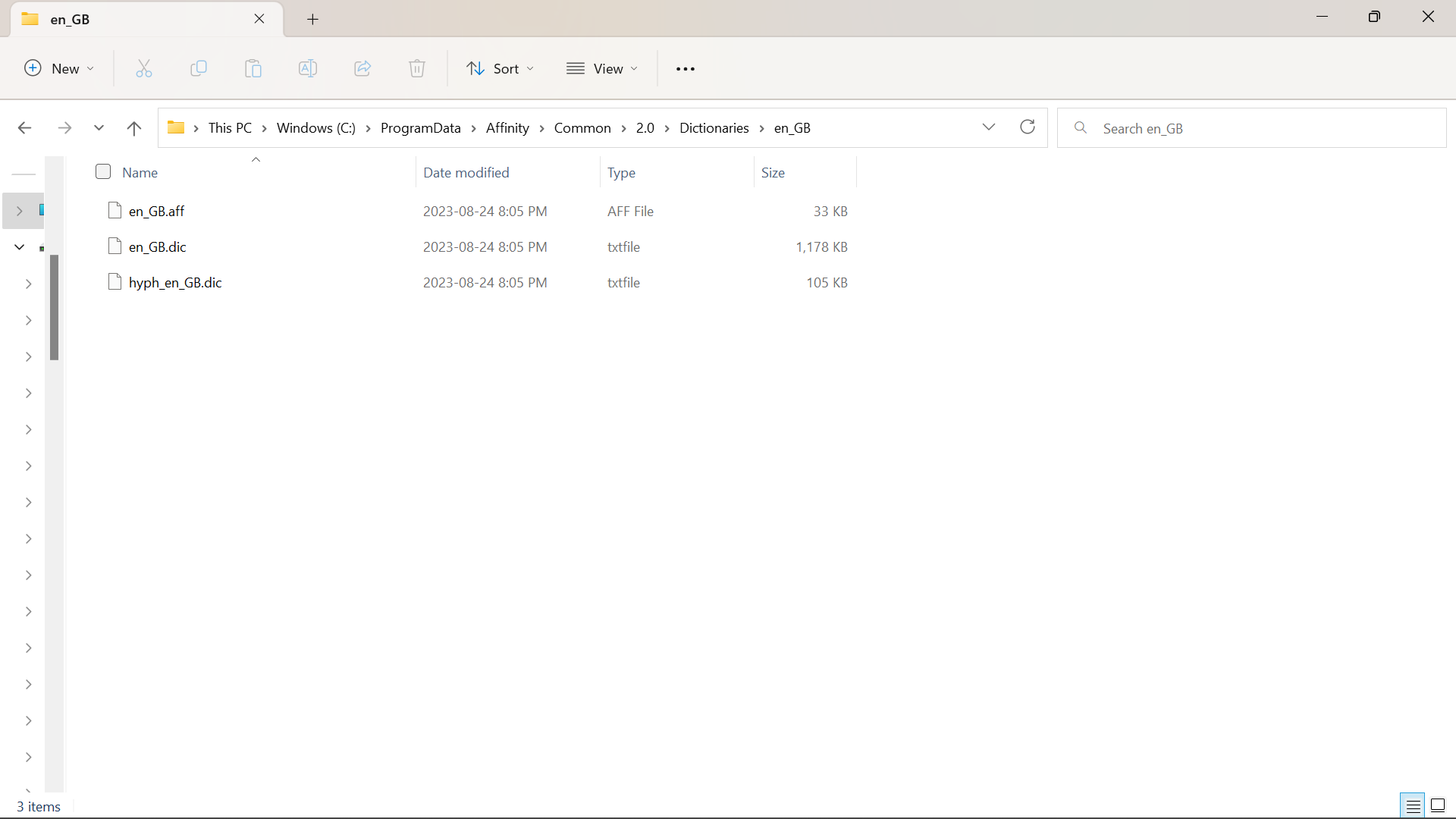
Task: Click the Cut scissors icon
Action: tap(144, 69)
